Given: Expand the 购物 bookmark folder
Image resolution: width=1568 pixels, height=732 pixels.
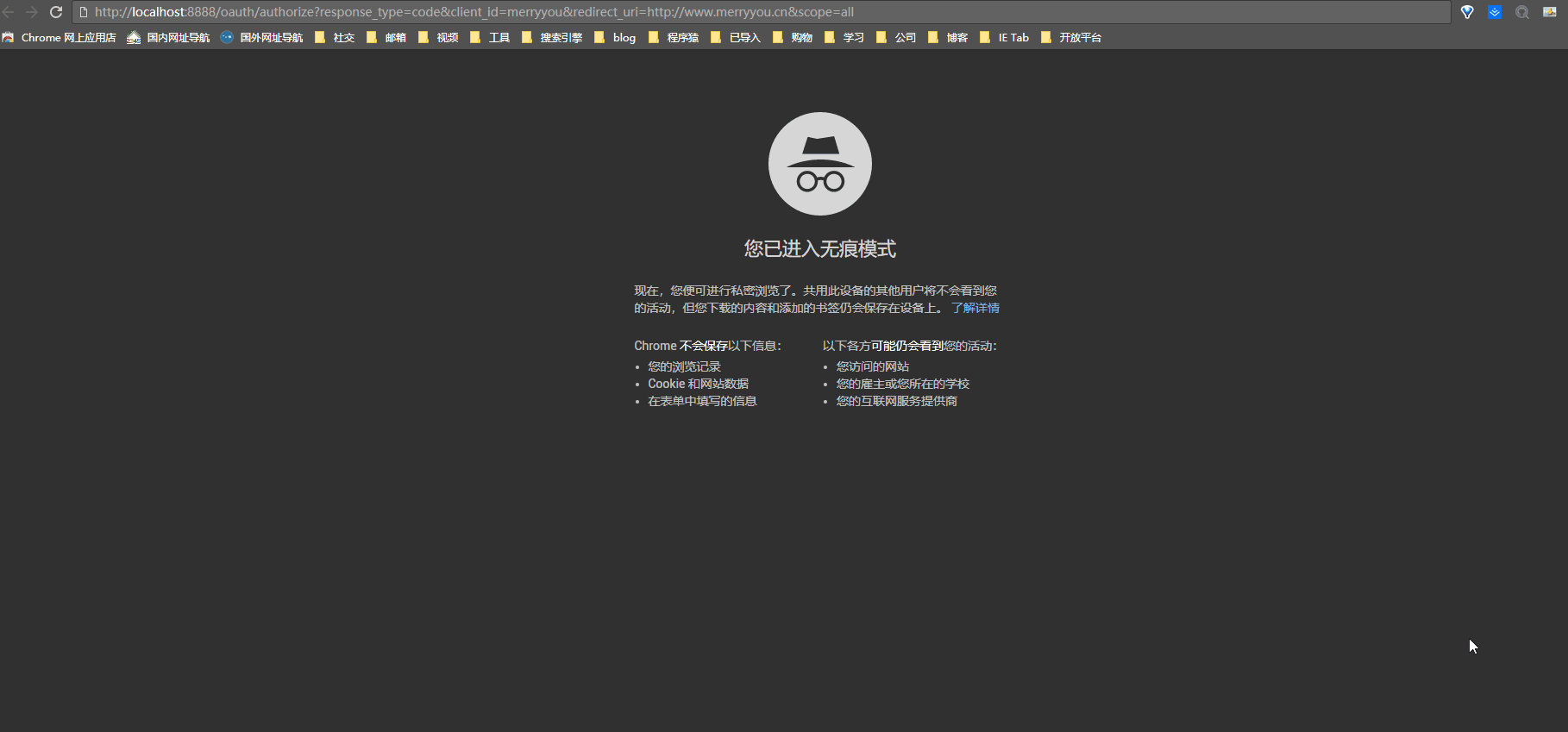Looking at the screenshot, I should coord(793,37).
